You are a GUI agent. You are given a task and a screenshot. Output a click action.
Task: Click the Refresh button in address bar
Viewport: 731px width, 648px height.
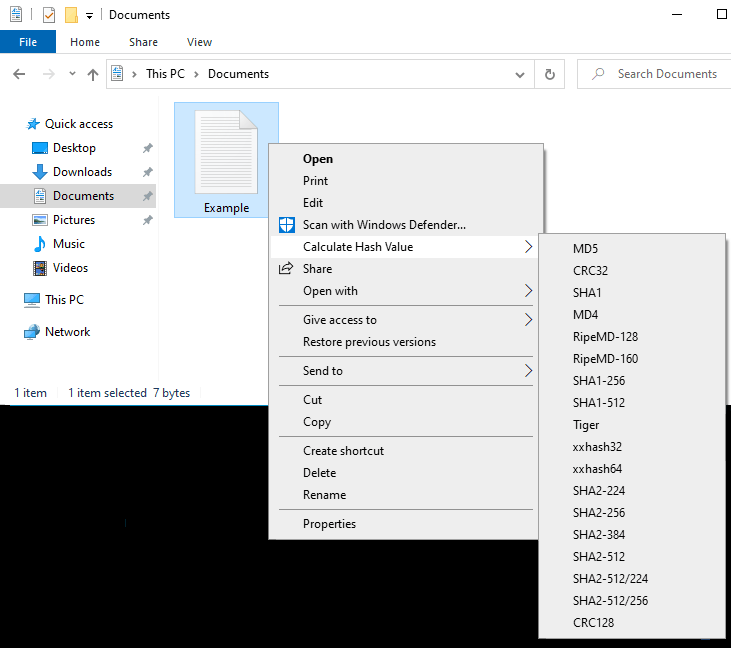pyautogui.click(x=549, y=74)
